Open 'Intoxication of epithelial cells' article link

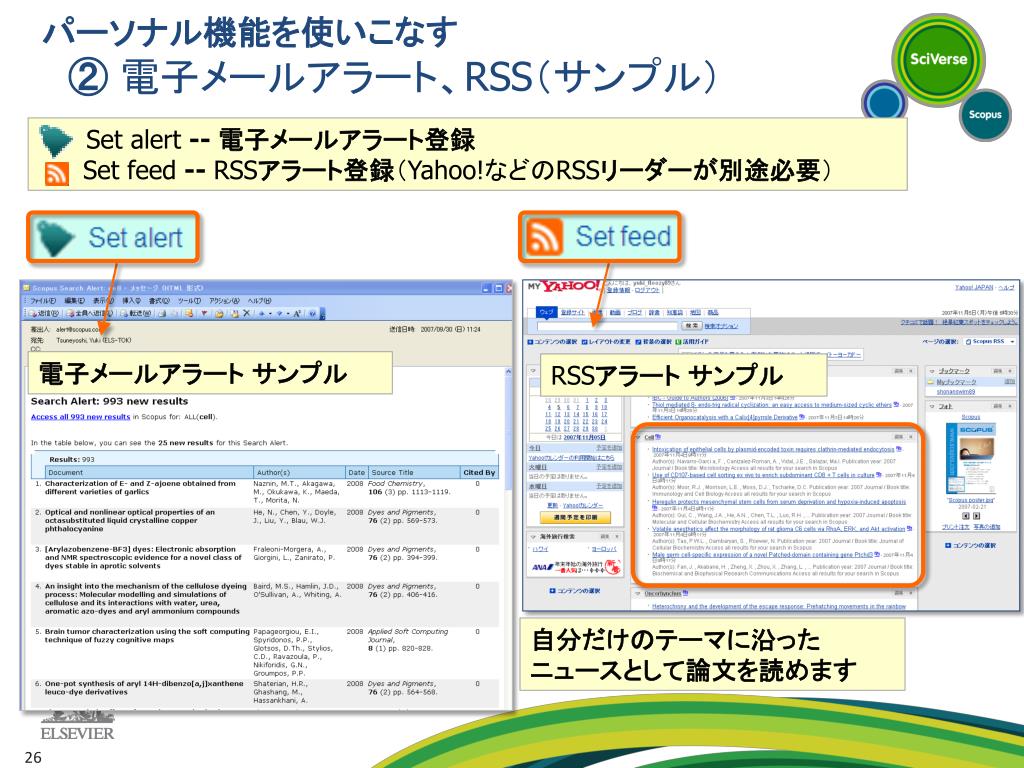(x=773, y=449)
